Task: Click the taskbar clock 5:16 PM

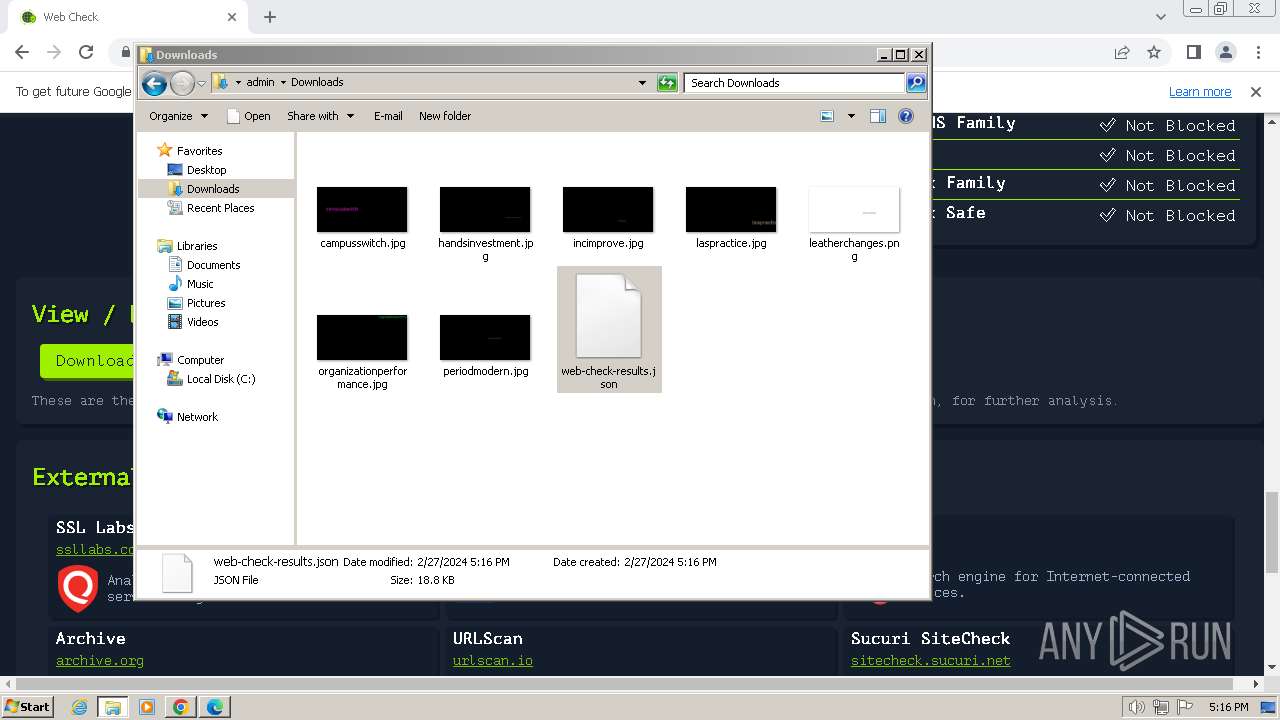Action: click(x=1228, y=707)
